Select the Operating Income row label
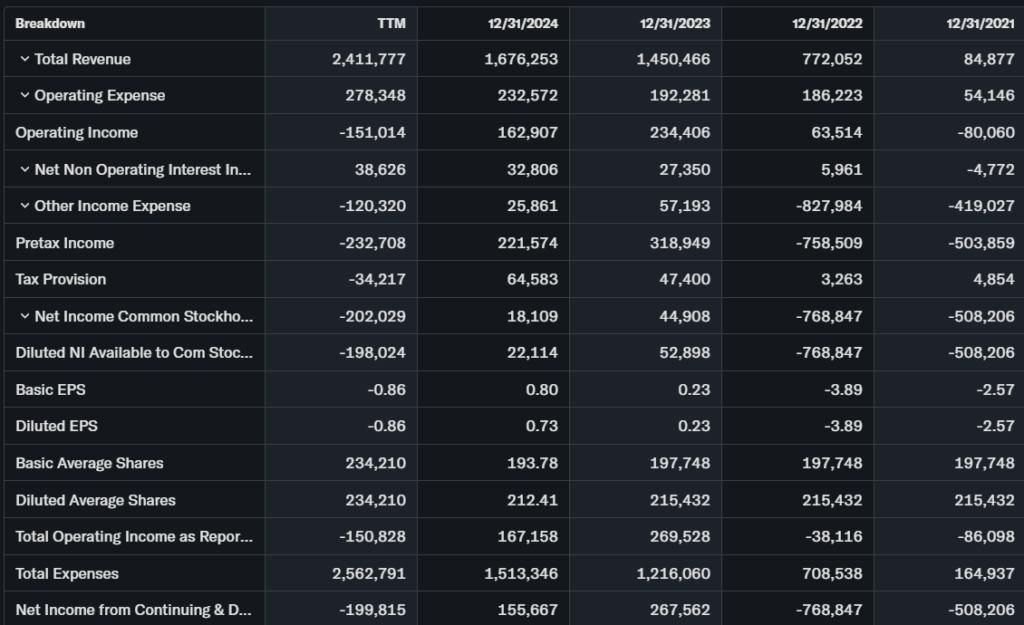1024x625 pixels. [77, 133]
